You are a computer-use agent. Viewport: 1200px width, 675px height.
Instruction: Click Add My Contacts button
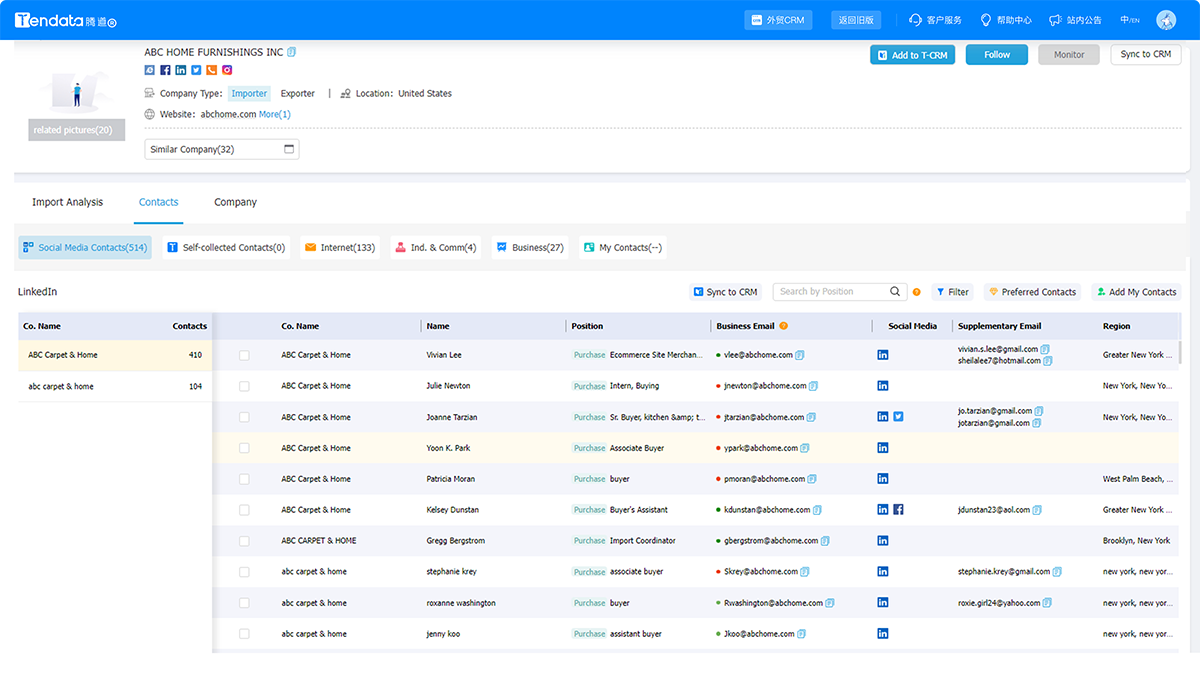point(1136,292)
